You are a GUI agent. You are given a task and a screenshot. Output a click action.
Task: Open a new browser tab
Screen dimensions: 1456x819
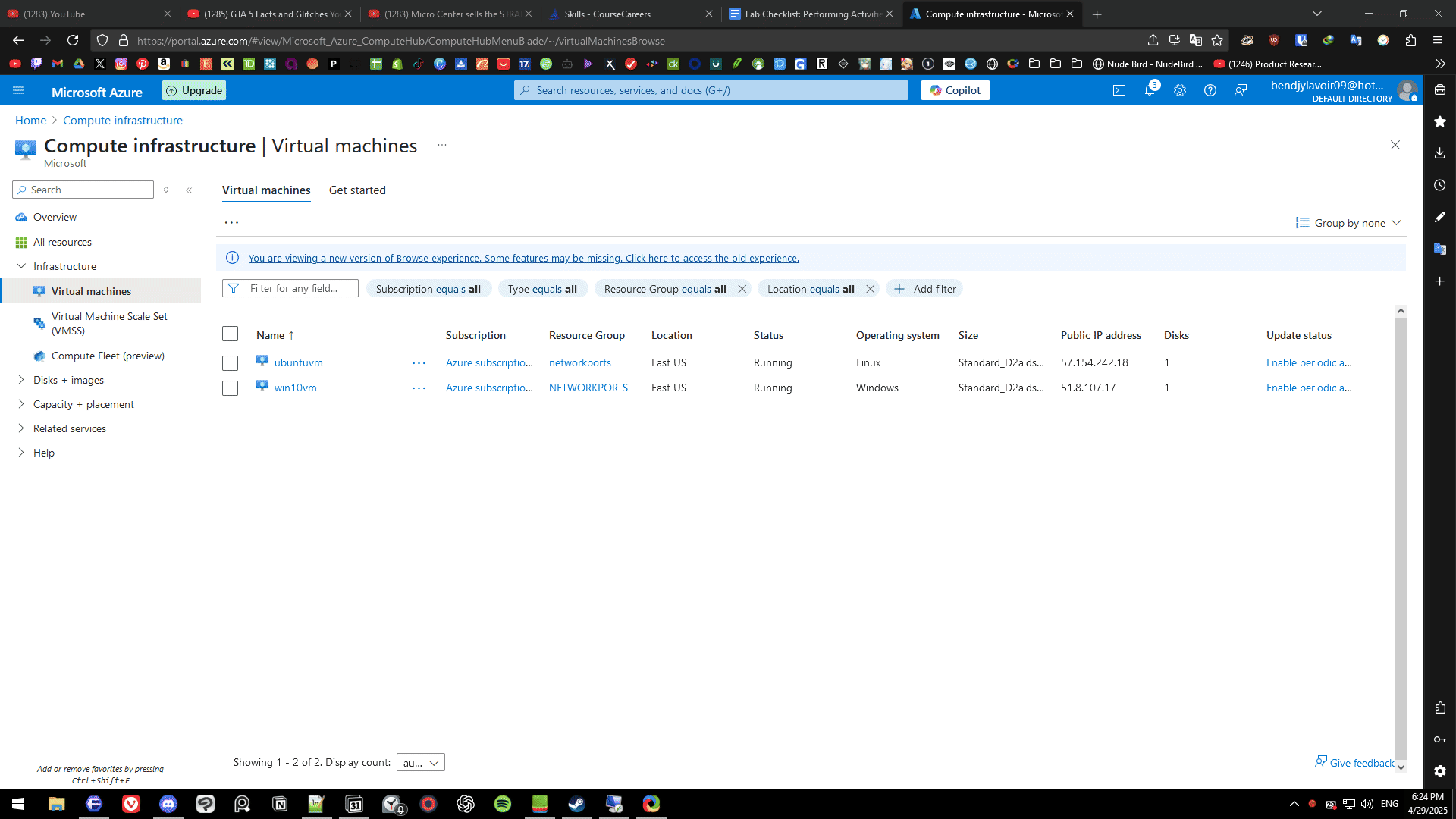[x=1097, y=14]
